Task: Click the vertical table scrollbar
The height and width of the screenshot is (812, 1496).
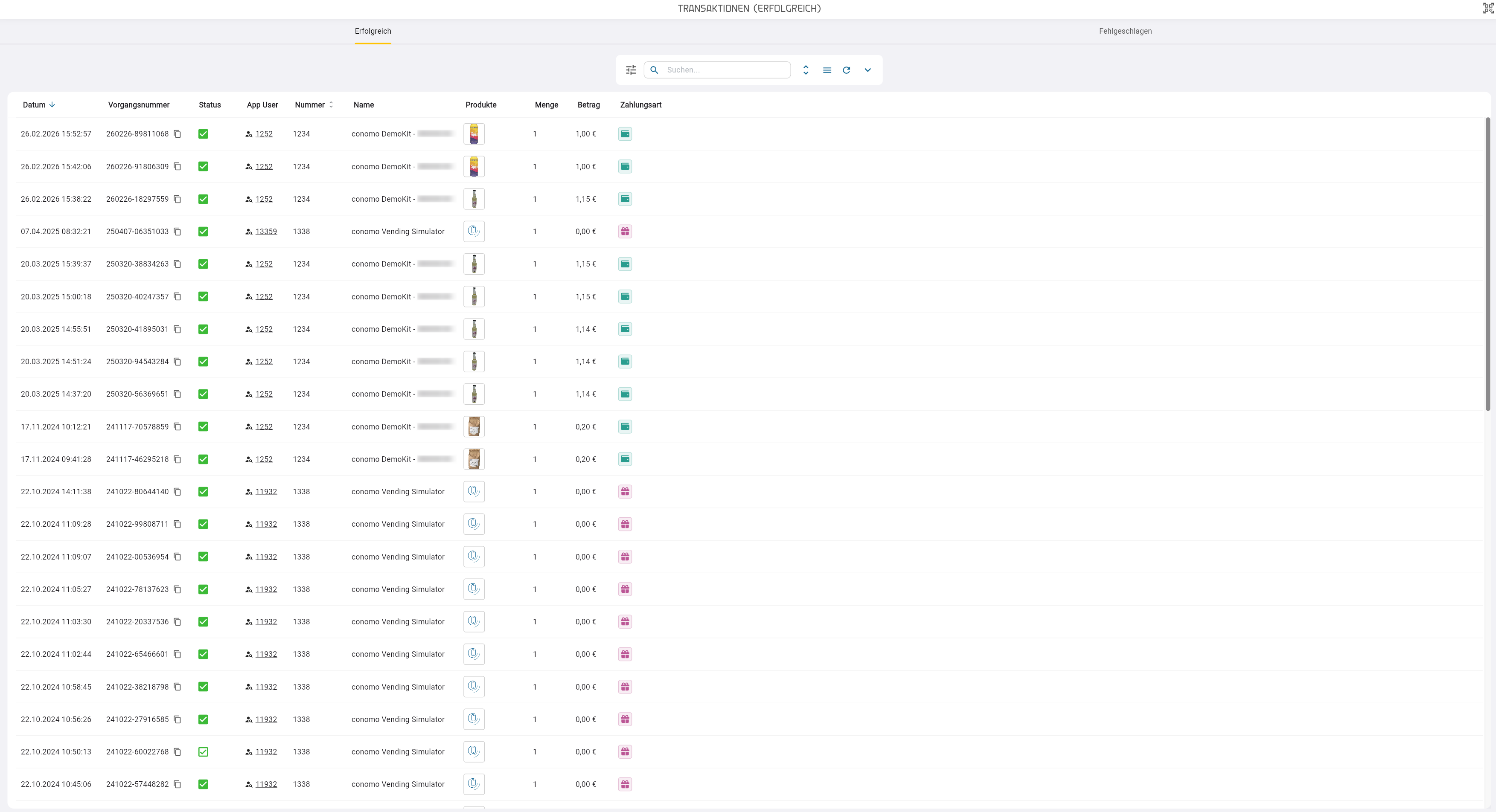Action: click(x=1488, y=264)
